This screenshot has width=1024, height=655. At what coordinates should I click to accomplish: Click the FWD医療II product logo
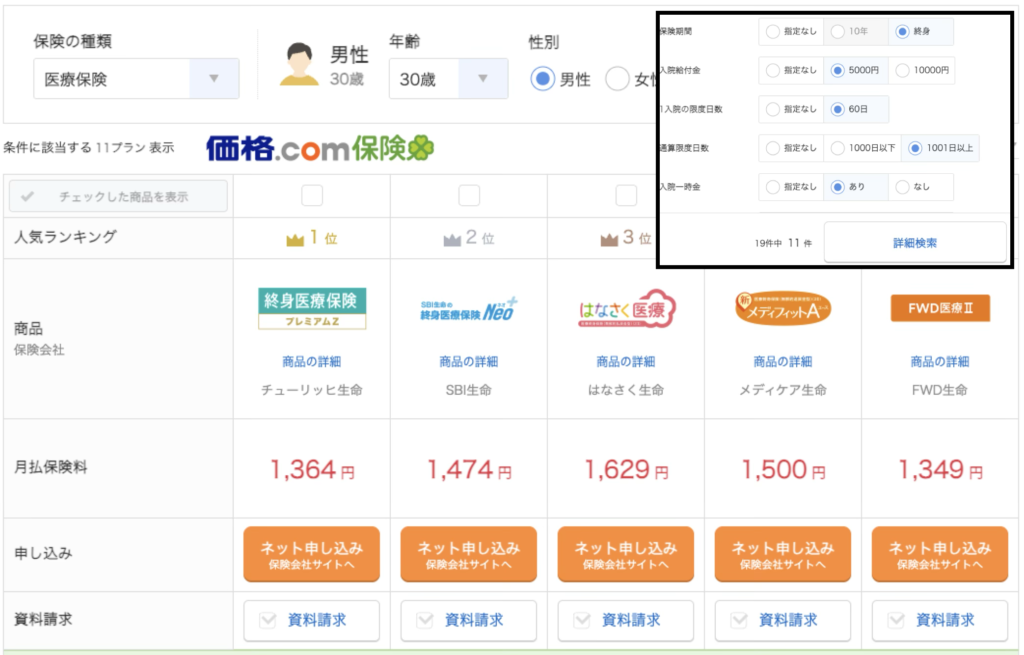[x=940, y=309]
